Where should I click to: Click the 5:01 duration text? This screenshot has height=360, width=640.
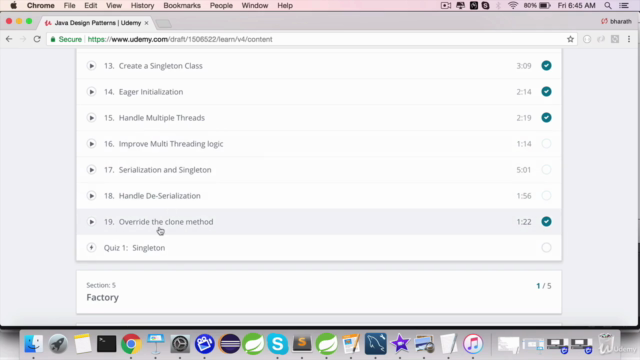tap(524, 170)
